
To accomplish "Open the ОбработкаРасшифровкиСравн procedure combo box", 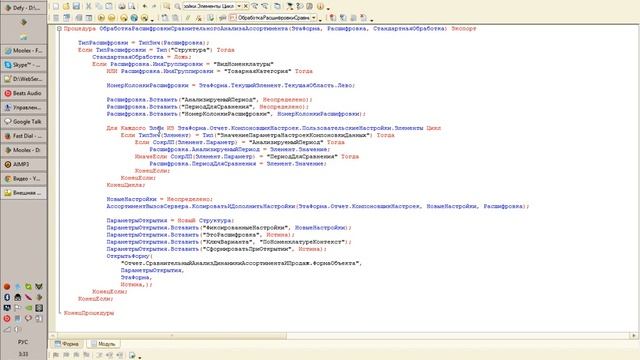I will pos(277,18).
